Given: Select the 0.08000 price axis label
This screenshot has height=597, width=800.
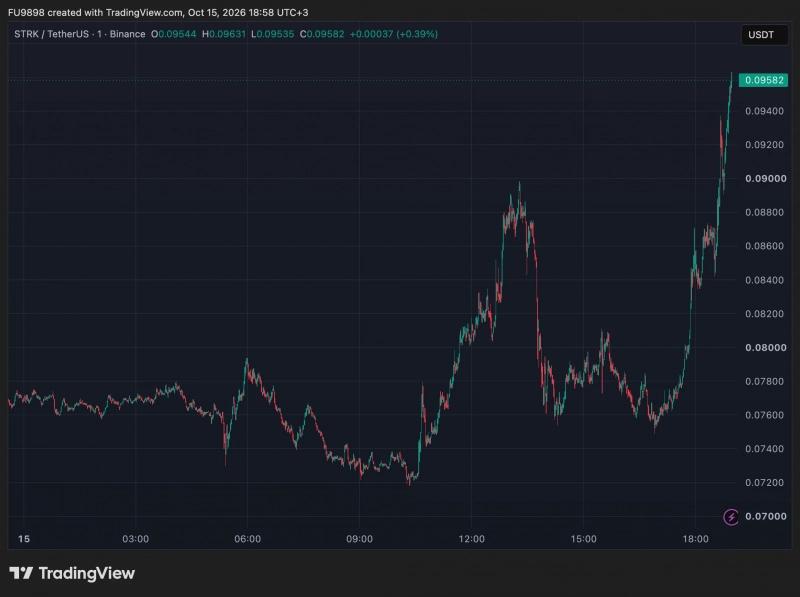Looking at the screenshot, I should [x=765, y=347].
